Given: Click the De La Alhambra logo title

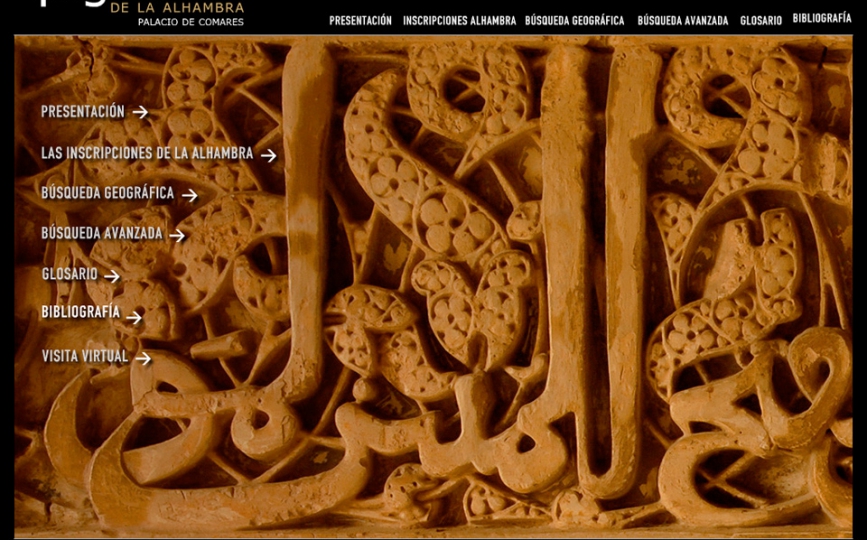Looking at the screenshot, I should (177, 8).
